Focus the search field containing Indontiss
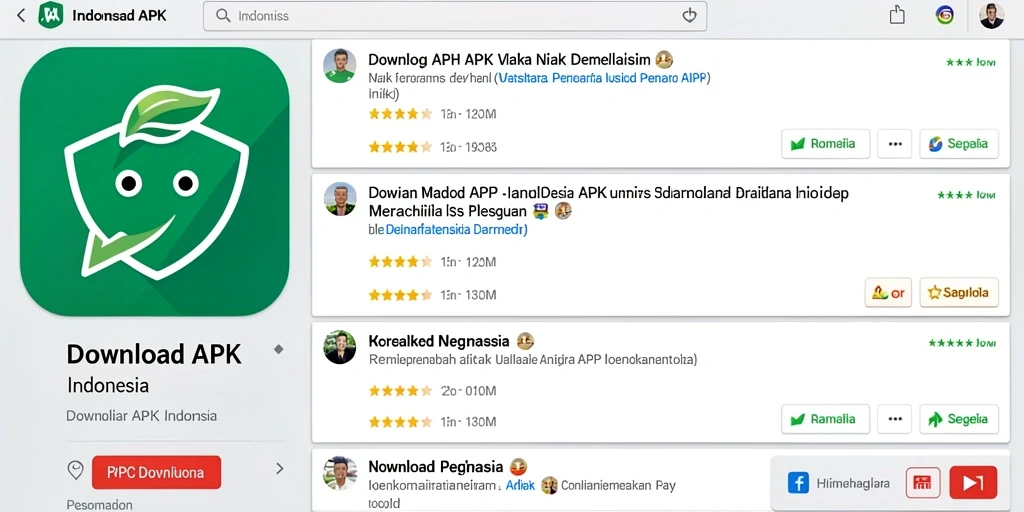Viewport: 1024px width, 512px height. pyautogui.click(x=455, y=16)
